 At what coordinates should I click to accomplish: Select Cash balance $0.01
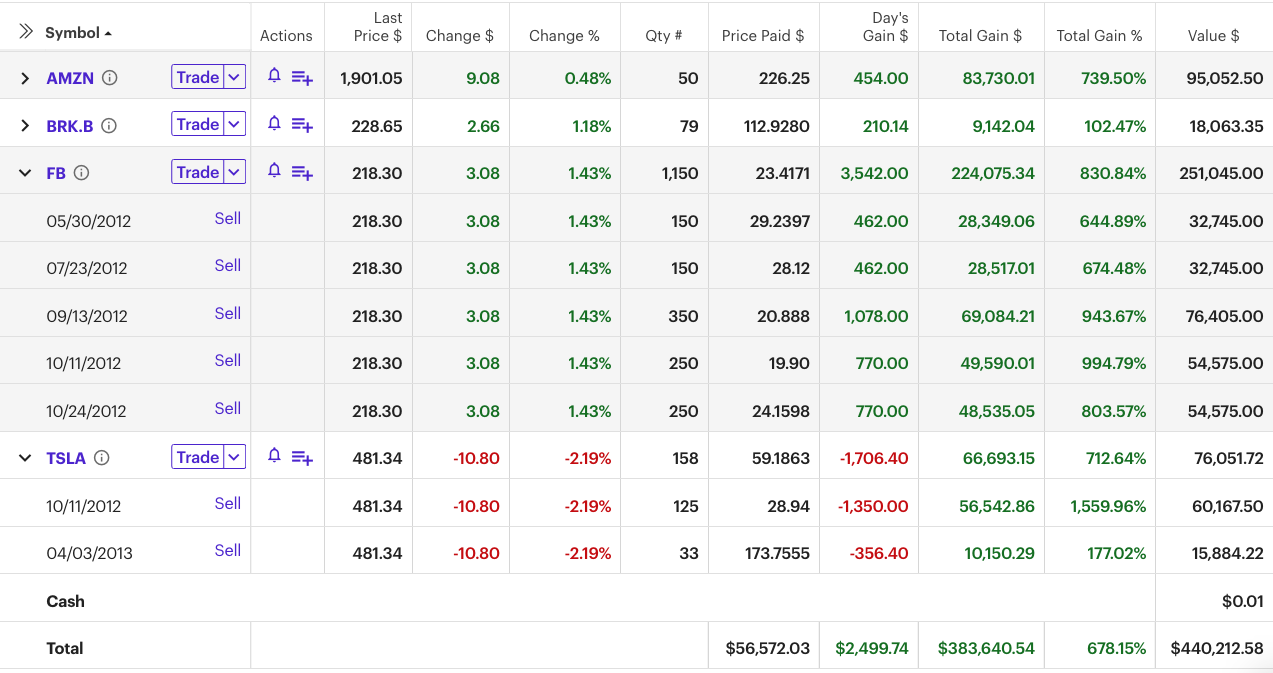1243,601
